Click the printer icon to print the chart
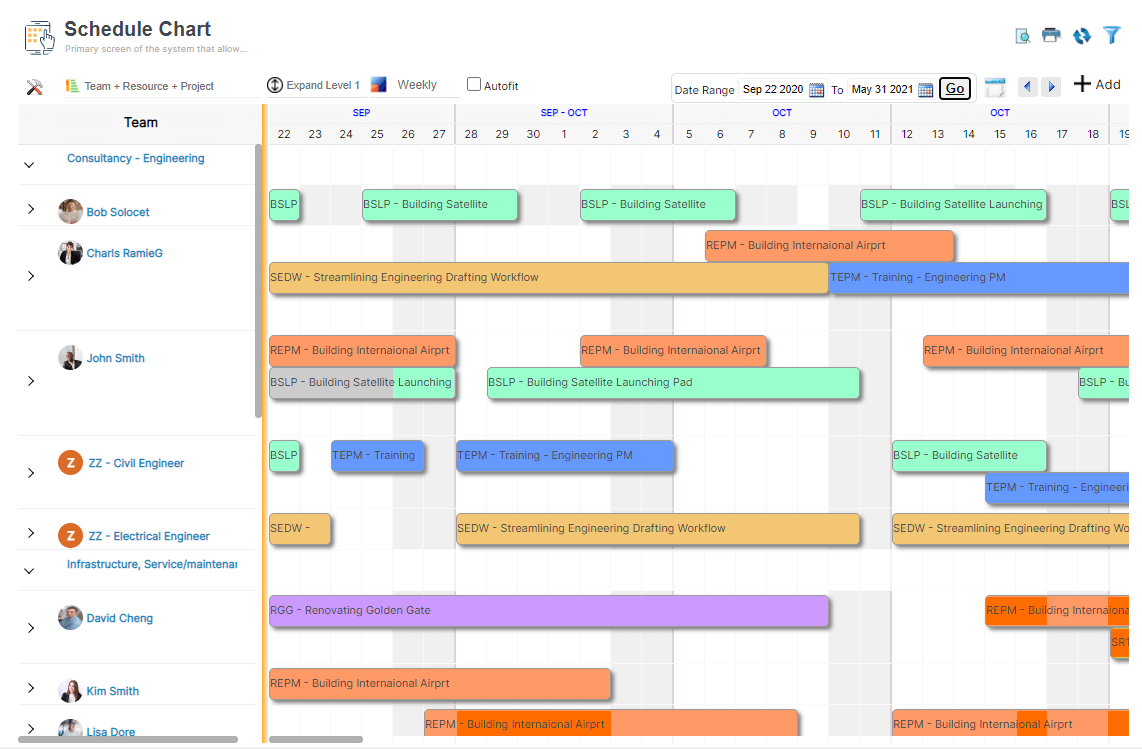Screen dimensions: 1142x749 click(x=1050, y=35)
